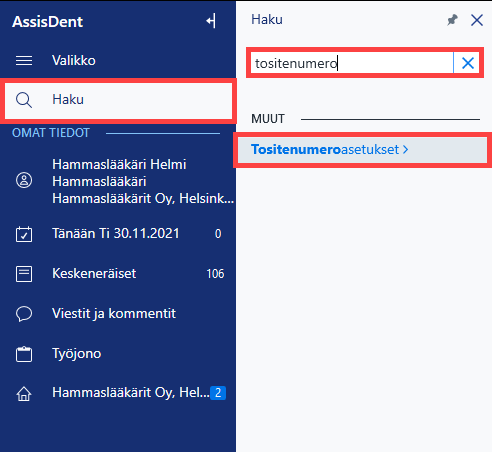The height and width of the screenshot is (452, 492).
Task: Close the Haku search panel
Action: [477, 20]
